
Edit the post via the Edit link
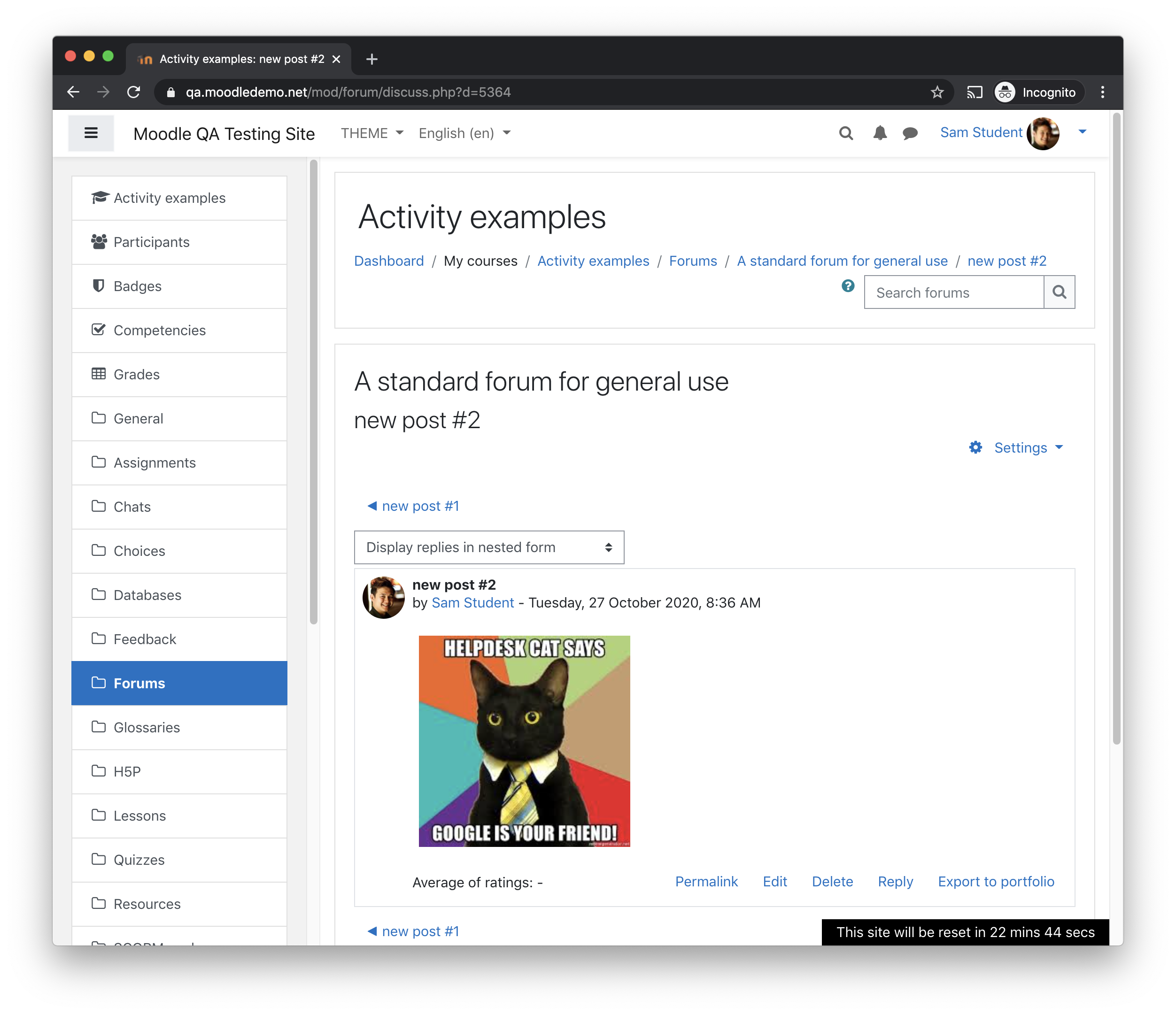coord(775,881)
